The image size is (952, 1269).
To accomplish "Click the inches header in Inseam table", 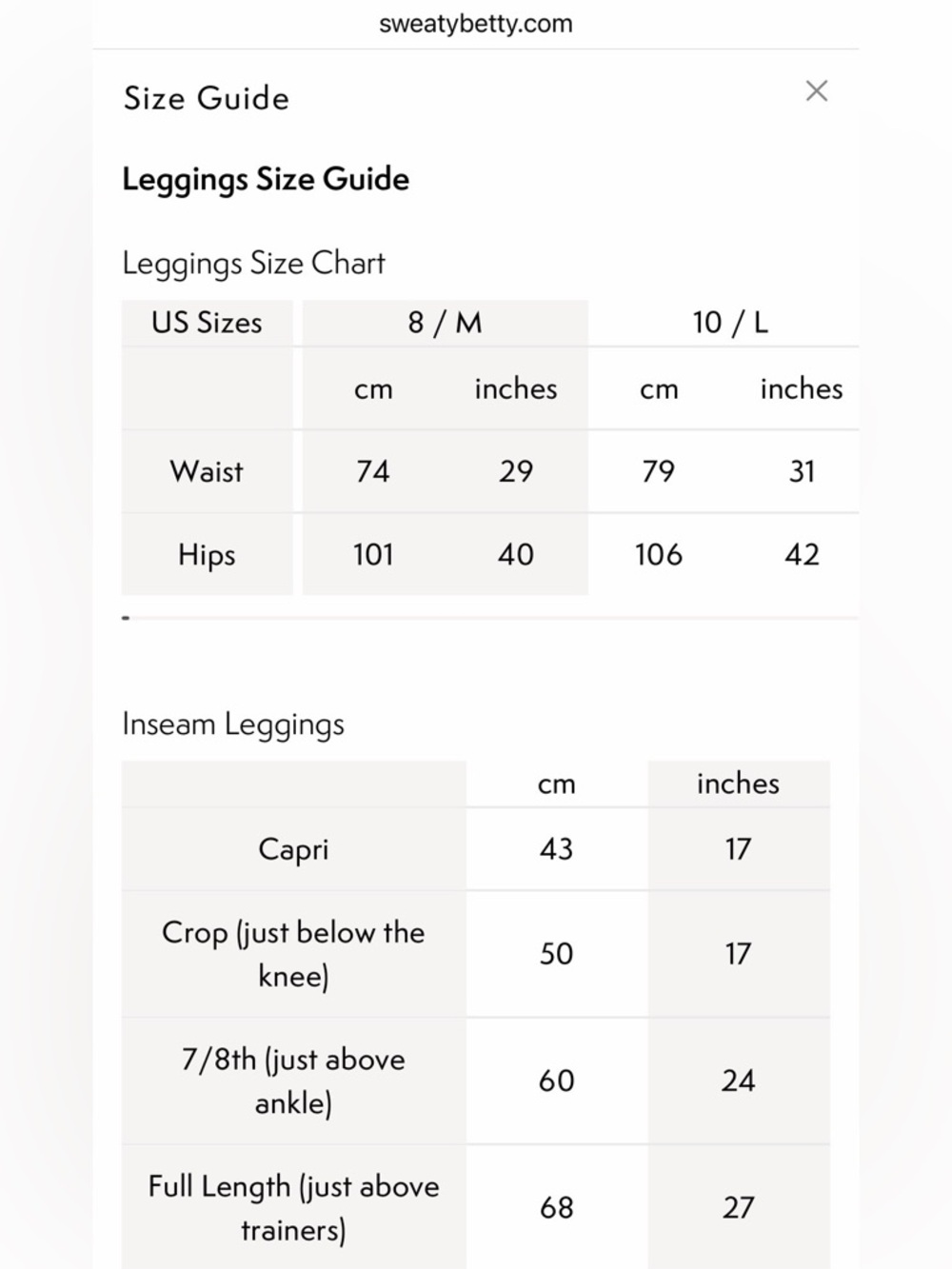I will (x=738, y=783).
